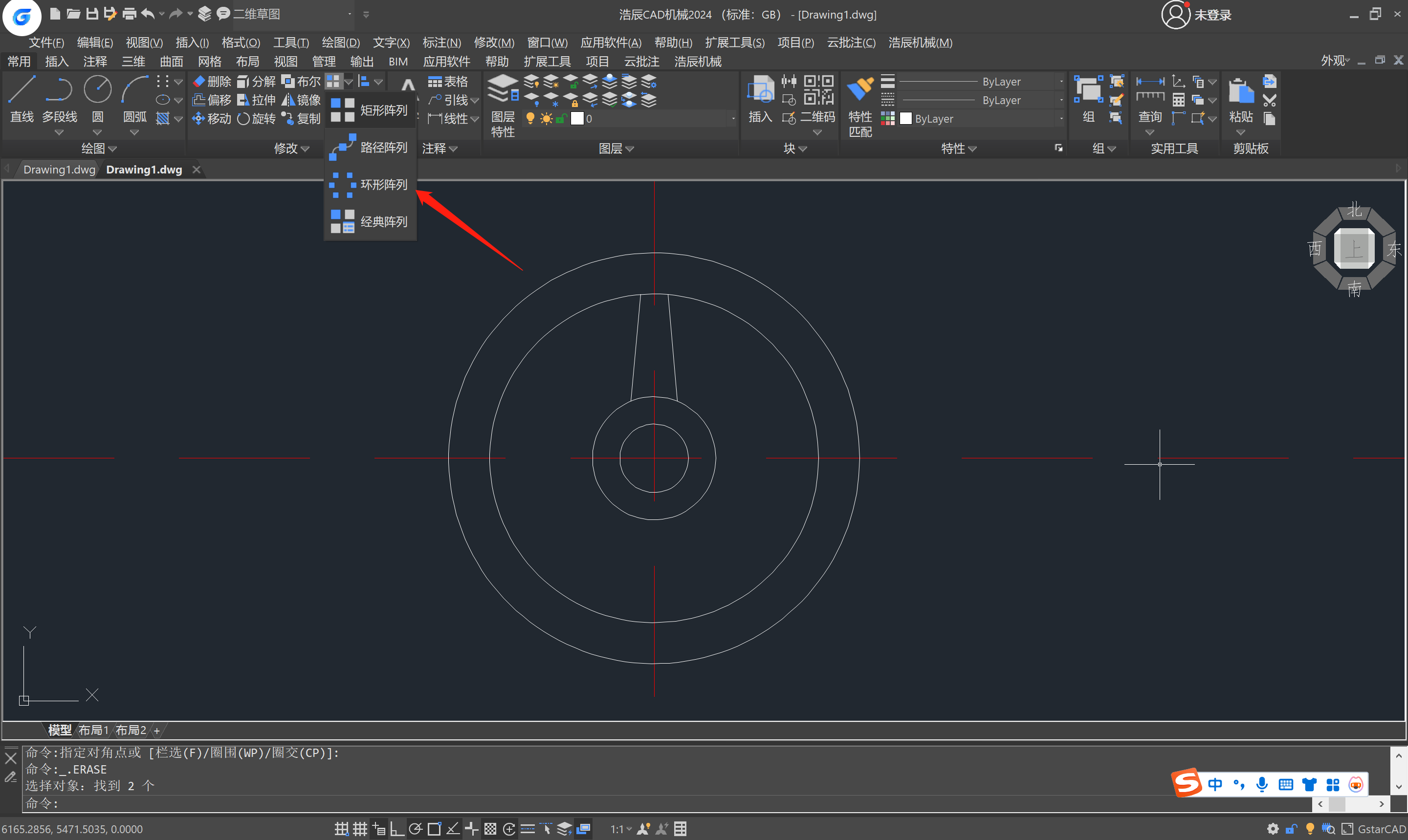Switch to the 布局1 layout tab

[93, 730]
